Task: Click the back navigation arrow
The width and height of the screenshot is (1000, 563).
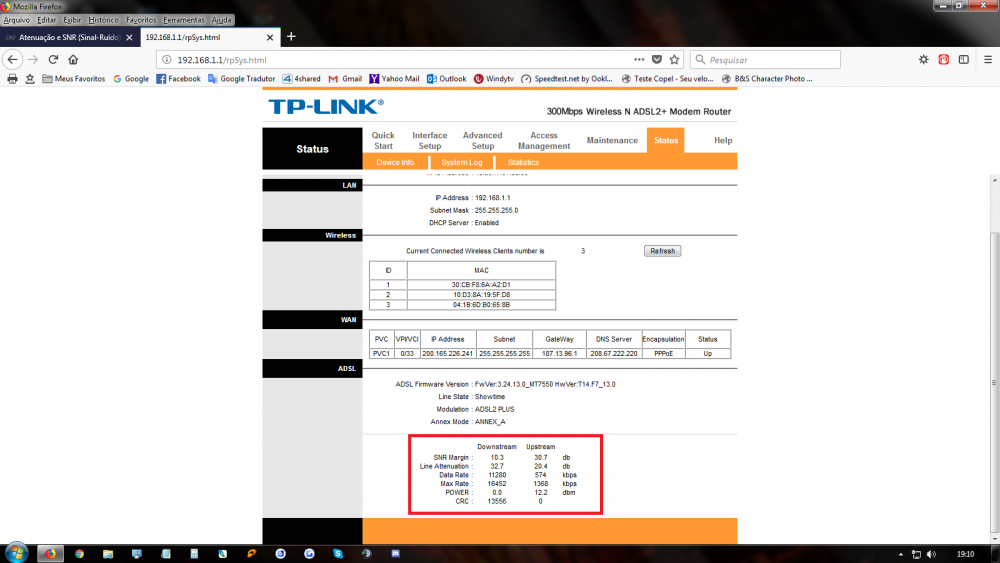Action: [x=12, y=59]
